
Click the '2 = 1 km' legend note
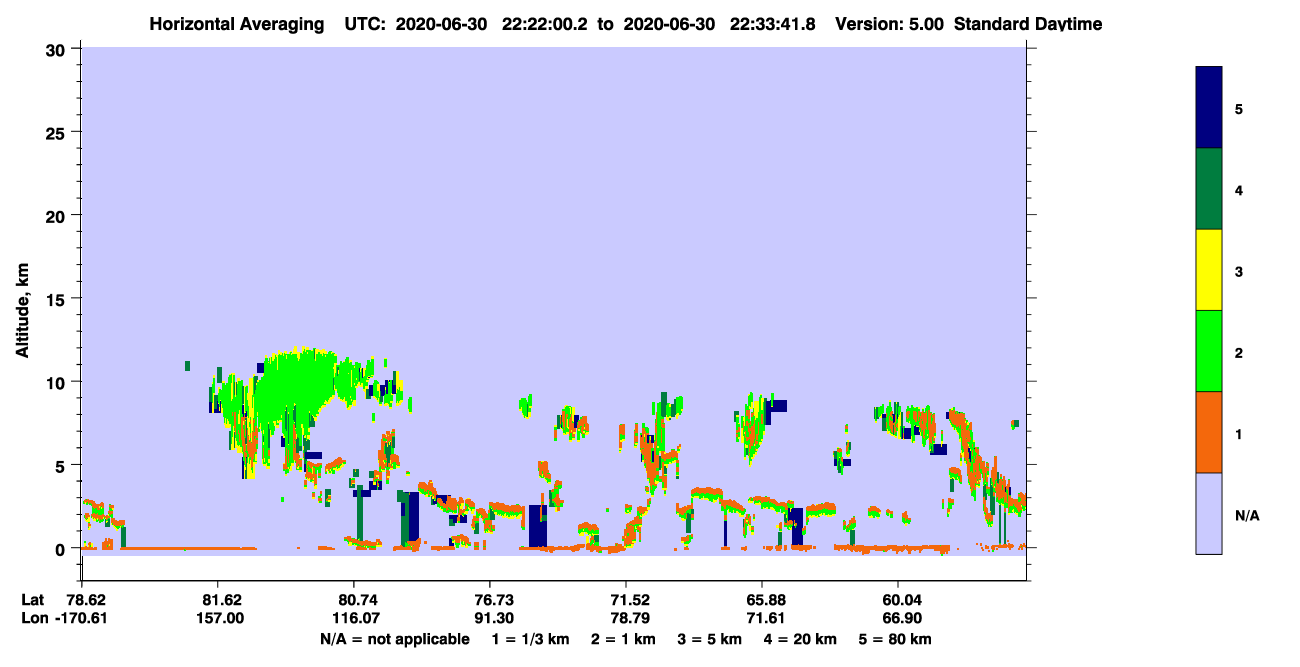coord(623,639)
